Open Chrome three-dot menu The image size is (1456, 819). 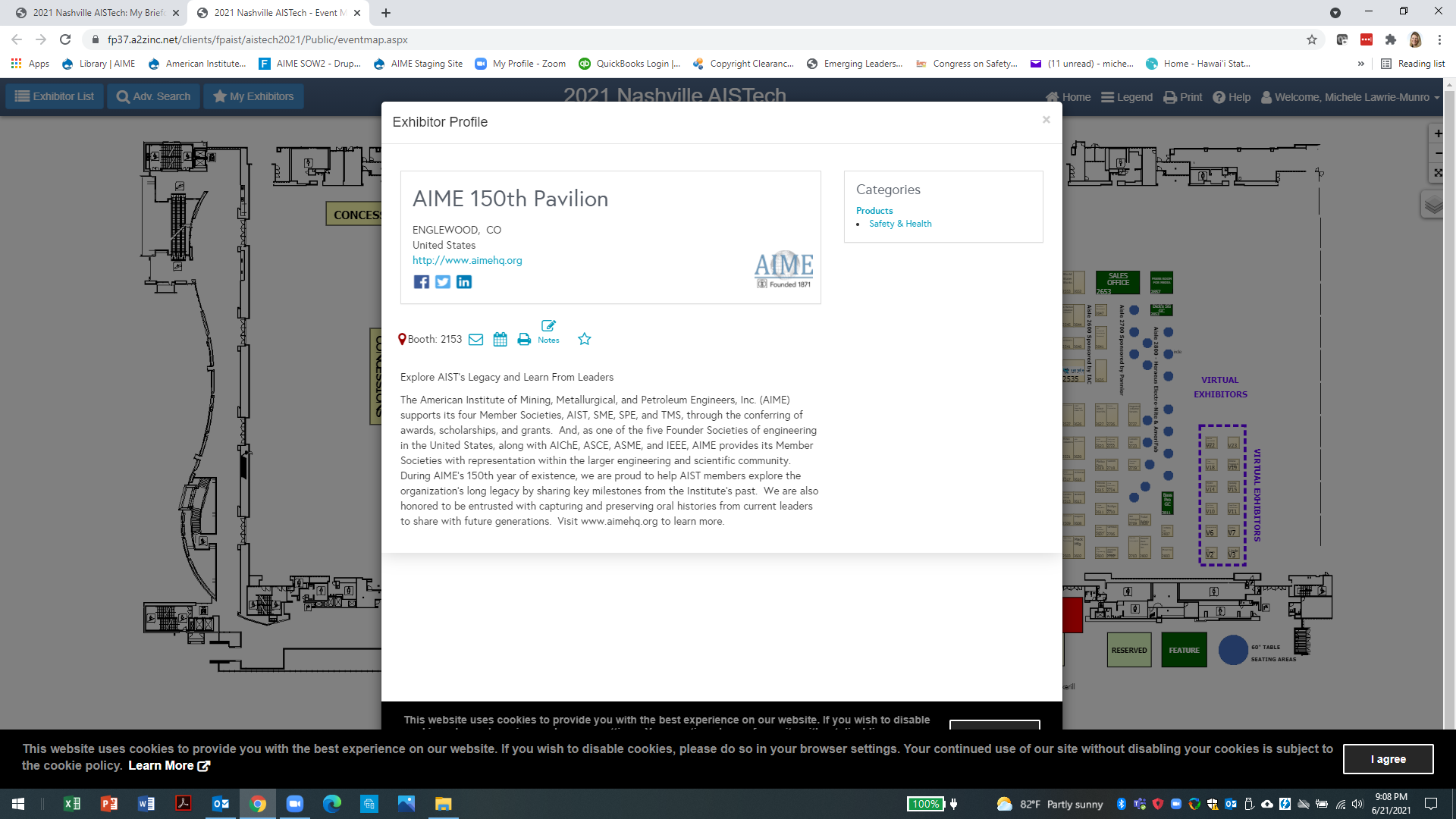pos(1439,39)
